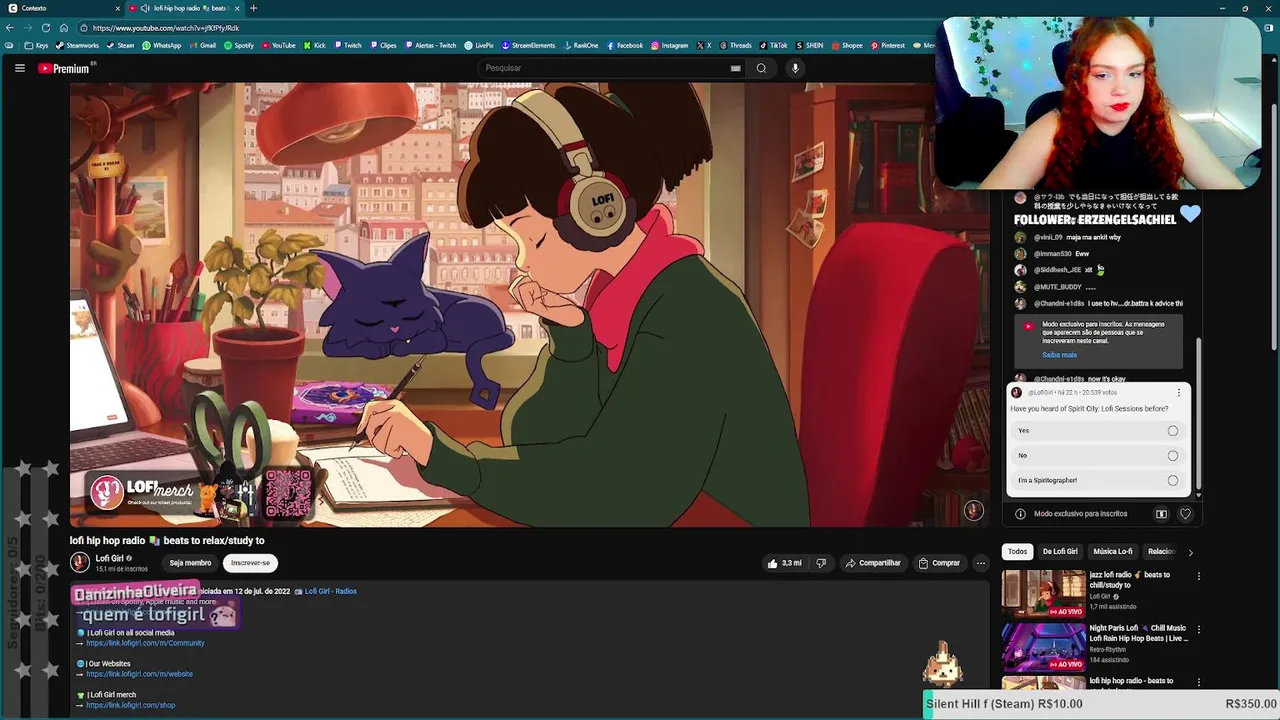Select I'm a Spiritographer poll option
The height and width of the screenshot is (720, 1280).
(x=1098, y=480)
